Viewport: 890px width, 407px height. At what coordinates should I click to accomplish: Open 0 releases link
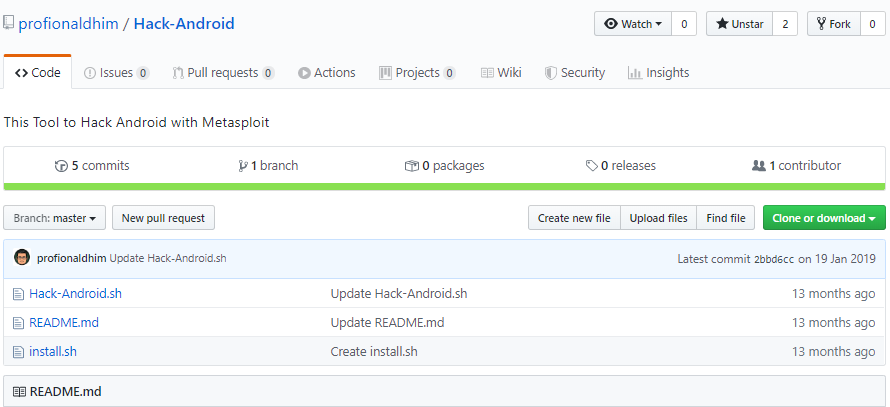(621, 166)
